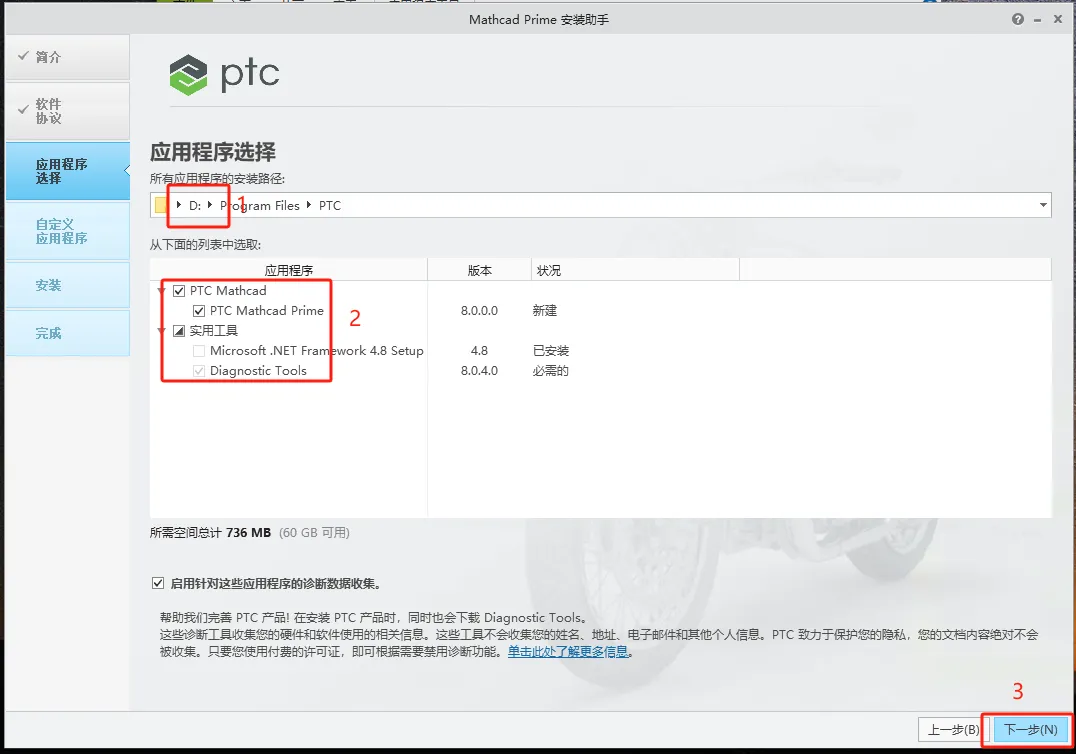Click the arrow before D: in path
This screenshot has height=754, width=1076.
pos(178,204)
